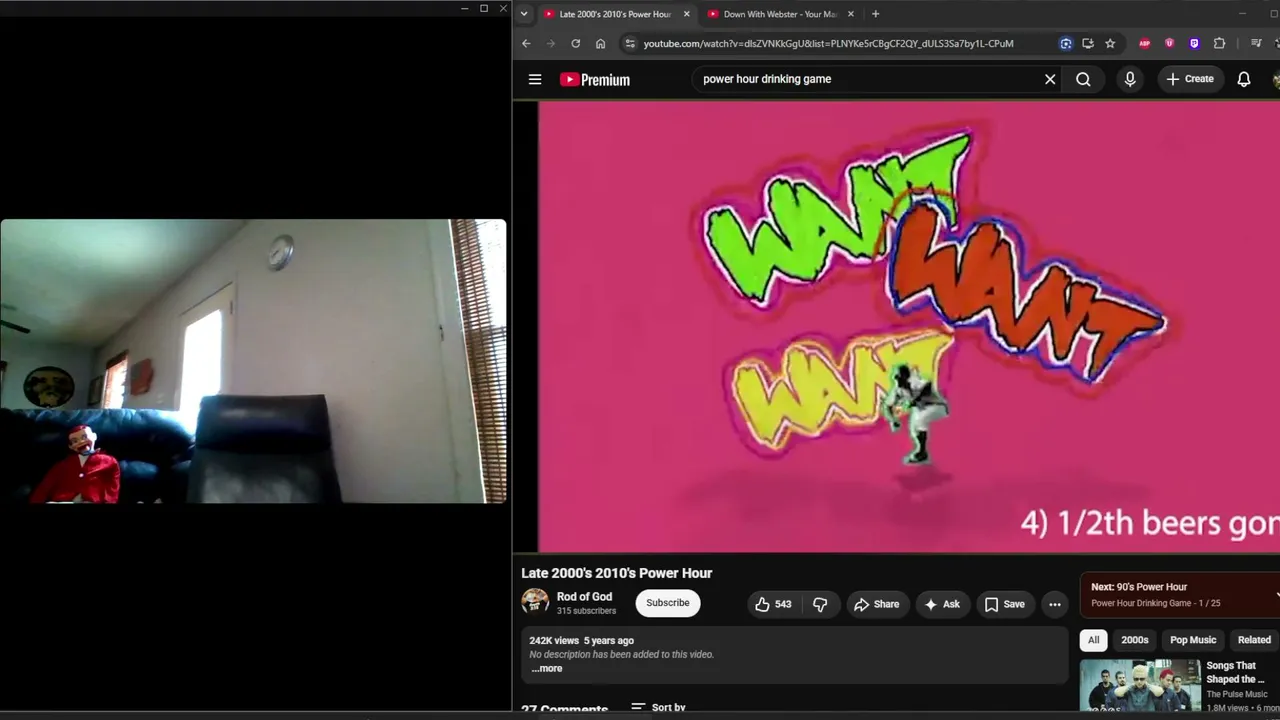Screen dimensions: 1280x720
Task: Click the video title Late 2000's 2010's Power Hour
Action: (x=617, y=573)
